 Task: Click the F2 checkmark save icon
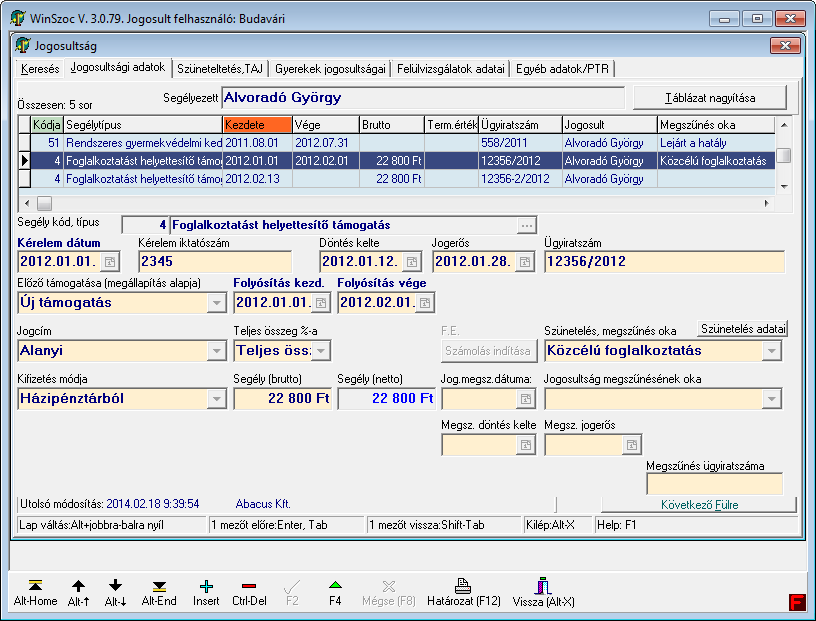(292, 586)
